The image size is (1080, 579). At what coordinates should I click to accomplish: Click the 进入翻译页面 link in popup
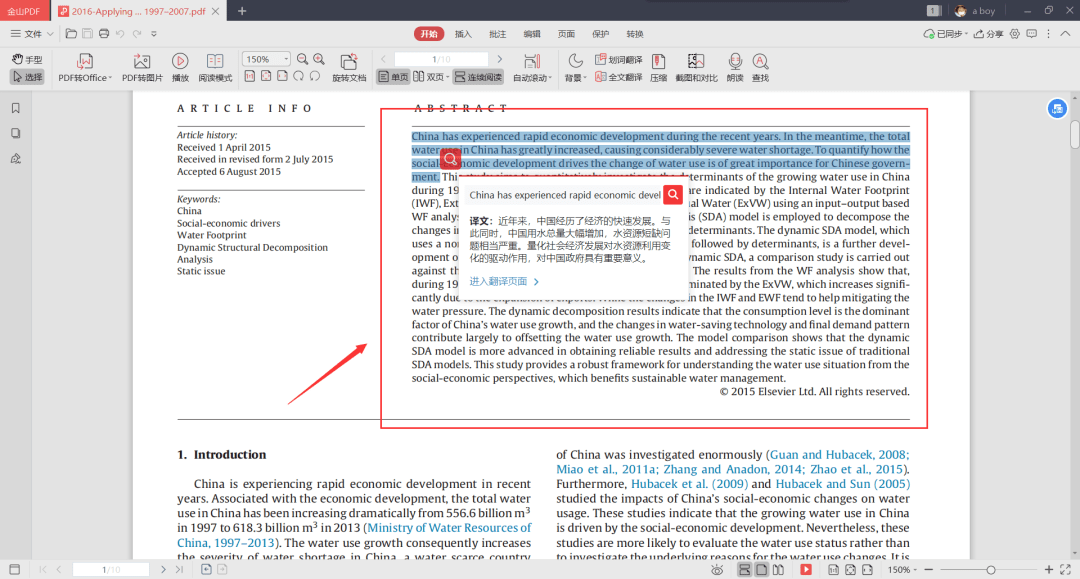tap(504, 282)
